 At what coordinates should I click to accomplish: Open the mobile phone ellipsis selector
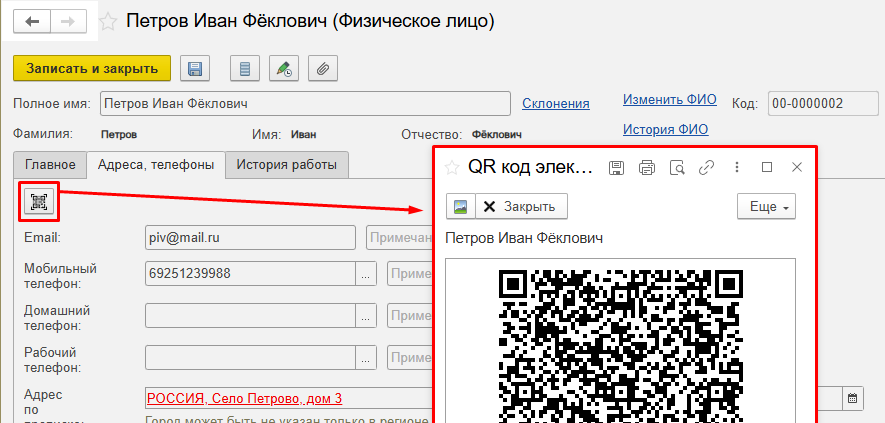pyautogui.click(x=366, y=274)
